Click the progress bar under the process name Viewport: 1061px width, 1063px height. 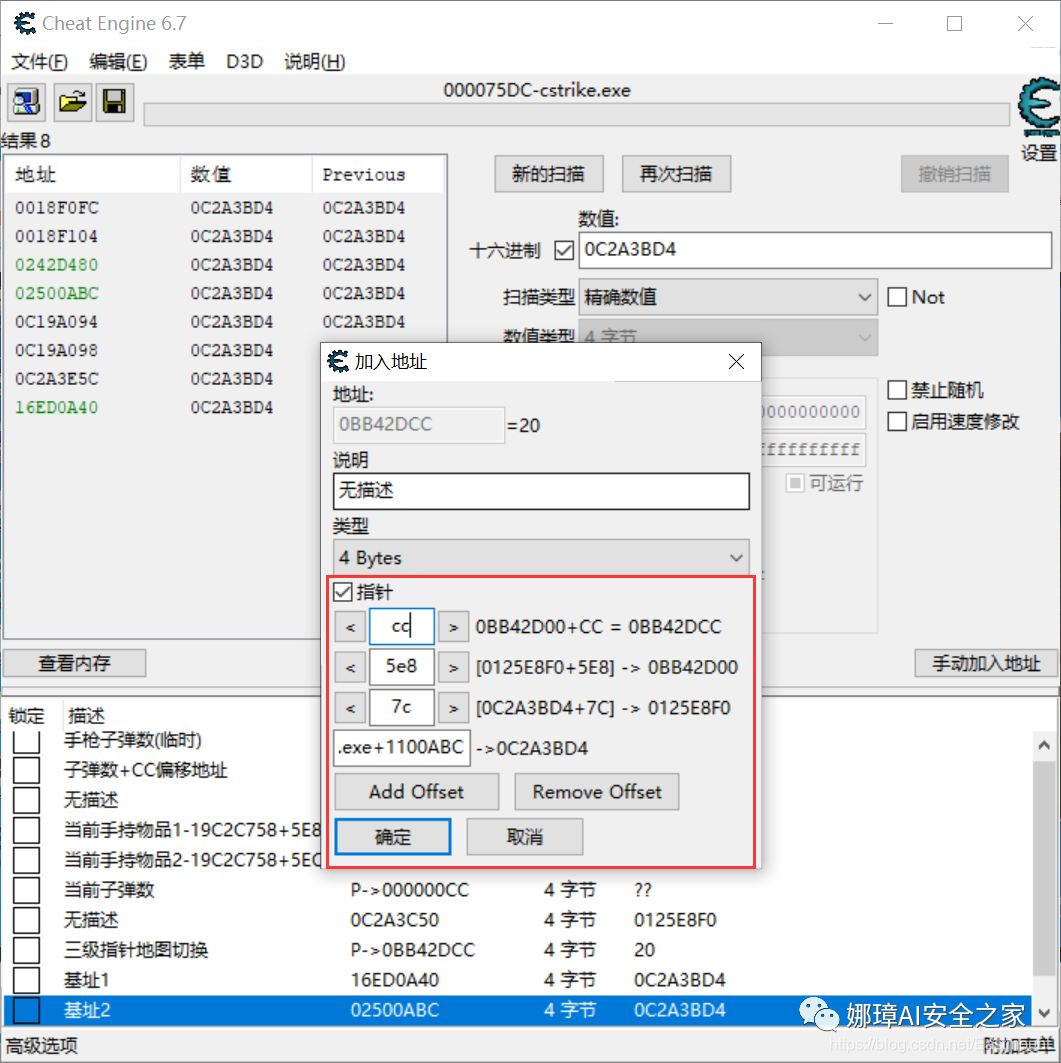click(x=577, y=115)
